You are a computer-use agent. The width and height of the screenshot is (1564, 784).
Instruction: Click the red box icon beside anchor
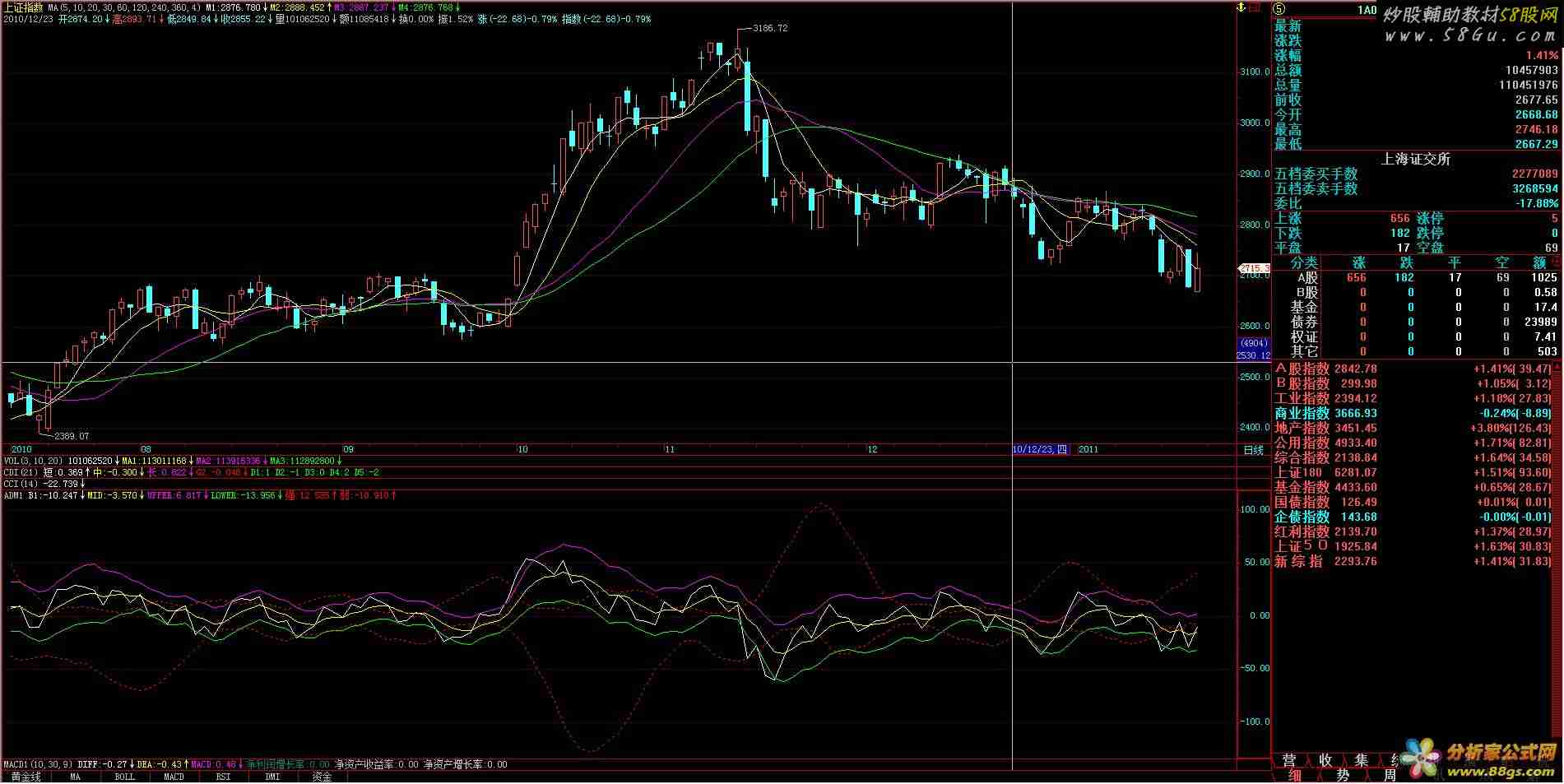pyautogui.click(x=1255, y=7)
